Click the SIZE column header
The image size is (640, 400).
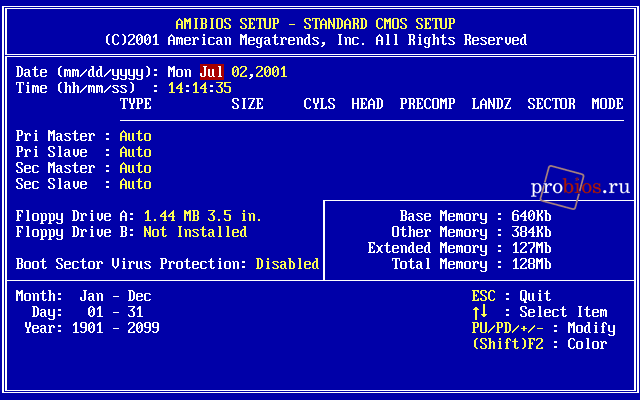247,104
